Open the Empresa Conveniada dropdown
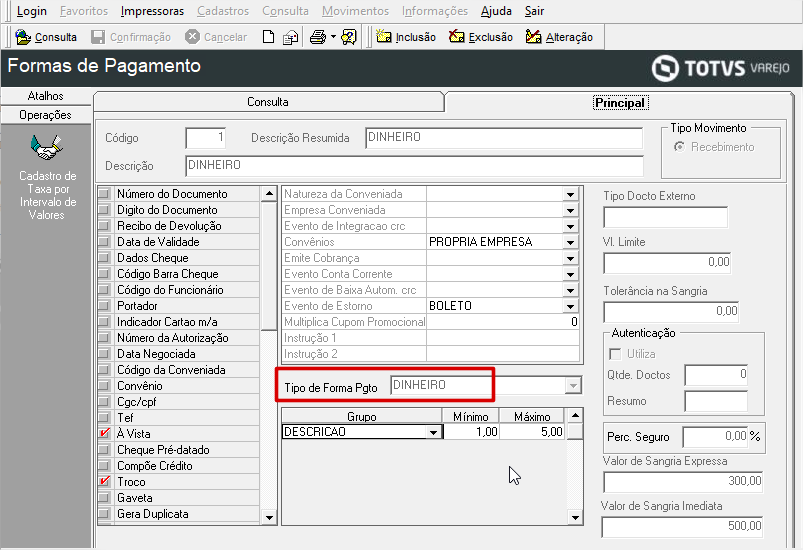Screen dimensions: 803x550 [570, 210]
